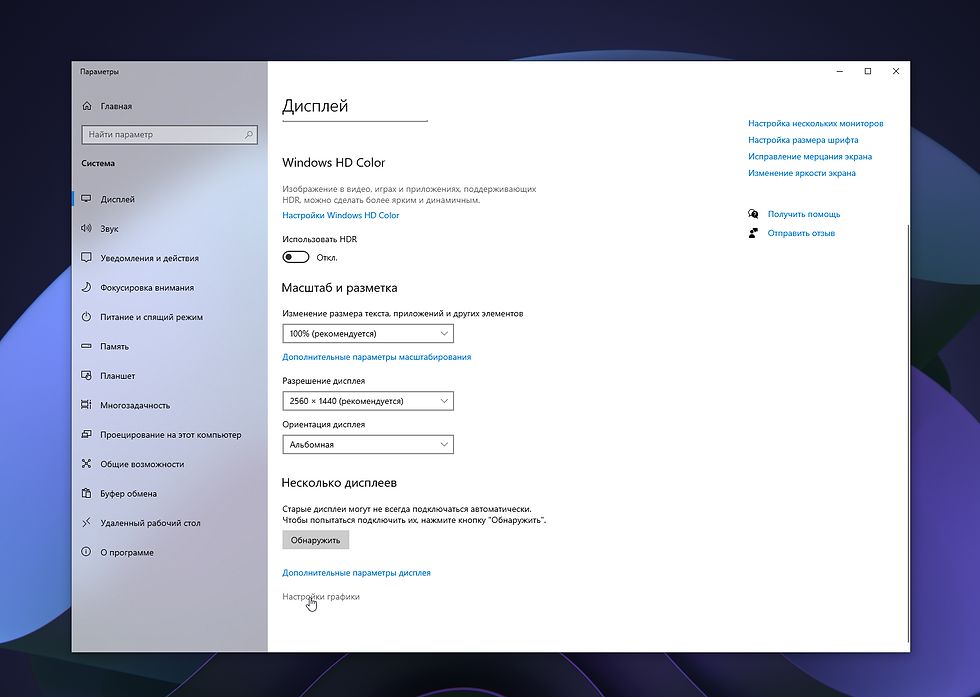Open Проецирование на этот компьютер
Image resolution: width=980 pixels, height=697 pixels.
click(171, 434)
